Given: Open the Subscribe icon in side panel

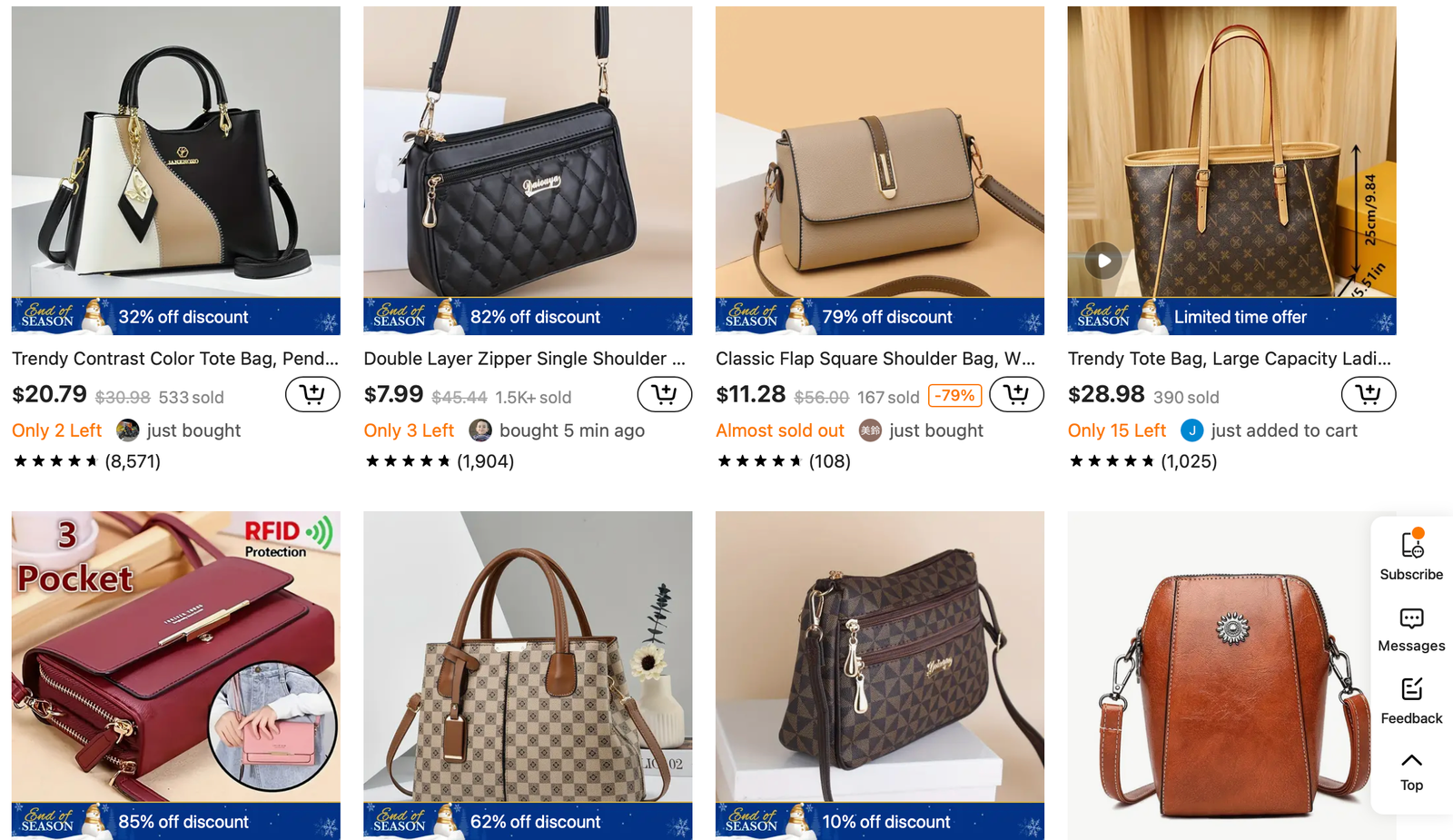Looking at the screenshot, I should [1411, 556].
